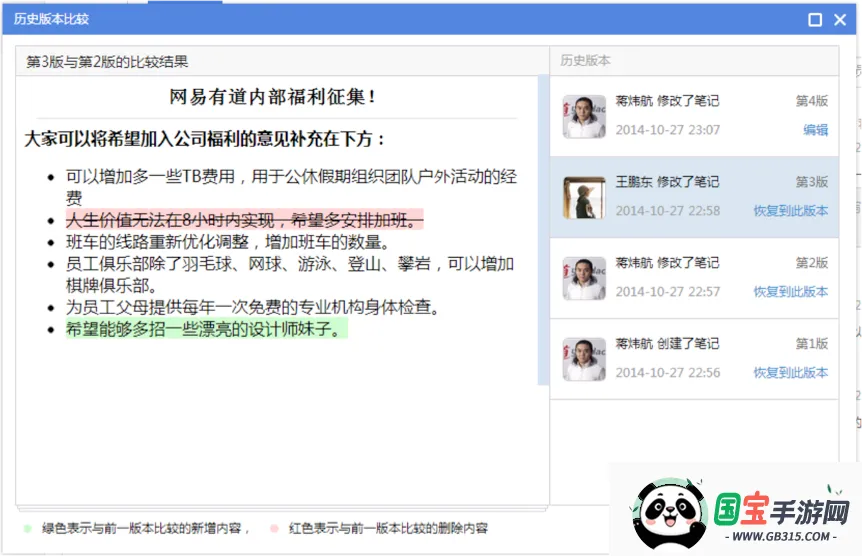Click the 历史版本比较 title bar text
Image resolution: width=862 pixels, height=556 pixels.
(x=51, y=19)
